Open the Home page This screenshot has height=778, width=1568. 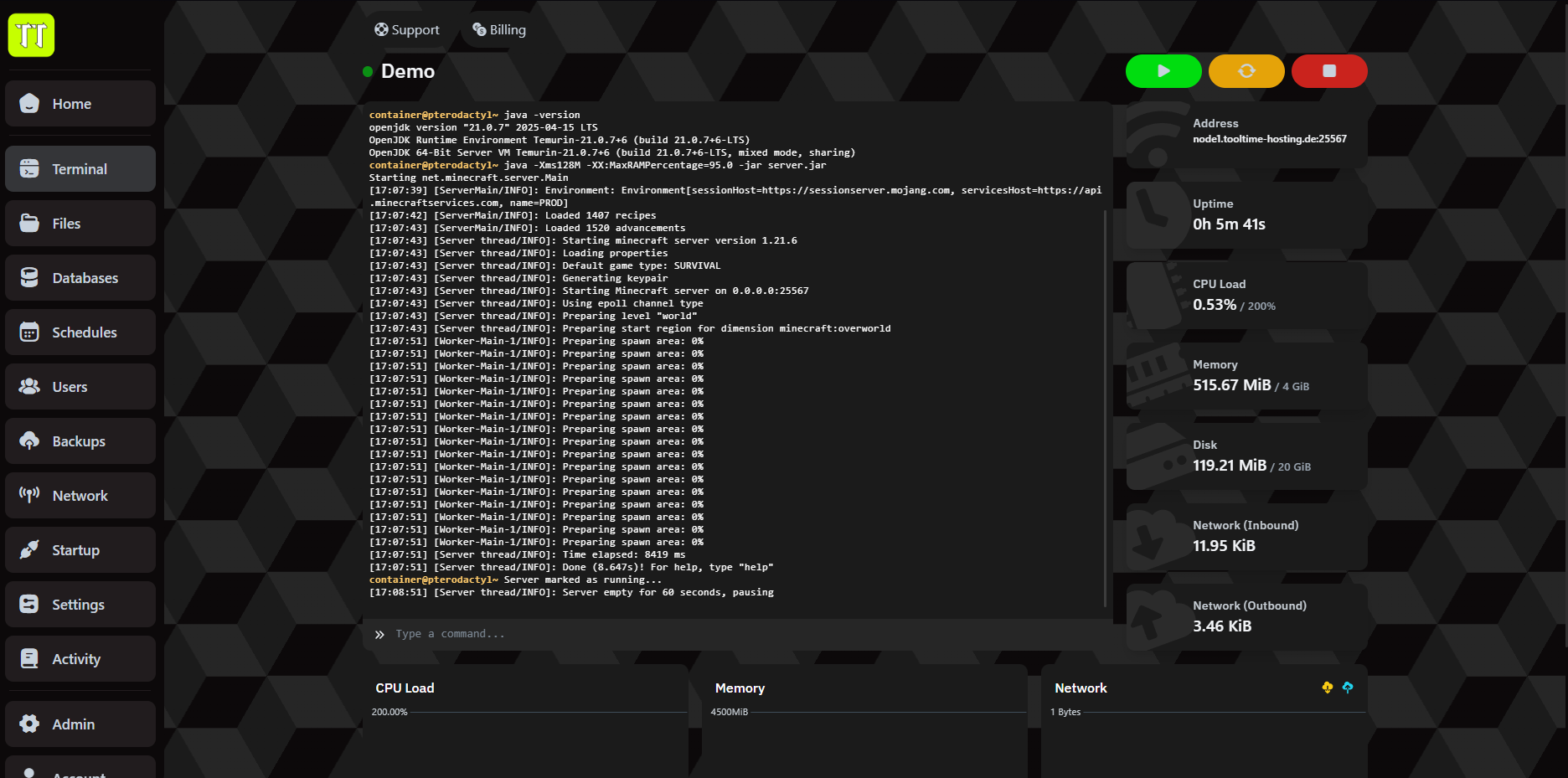pos(80,104)
